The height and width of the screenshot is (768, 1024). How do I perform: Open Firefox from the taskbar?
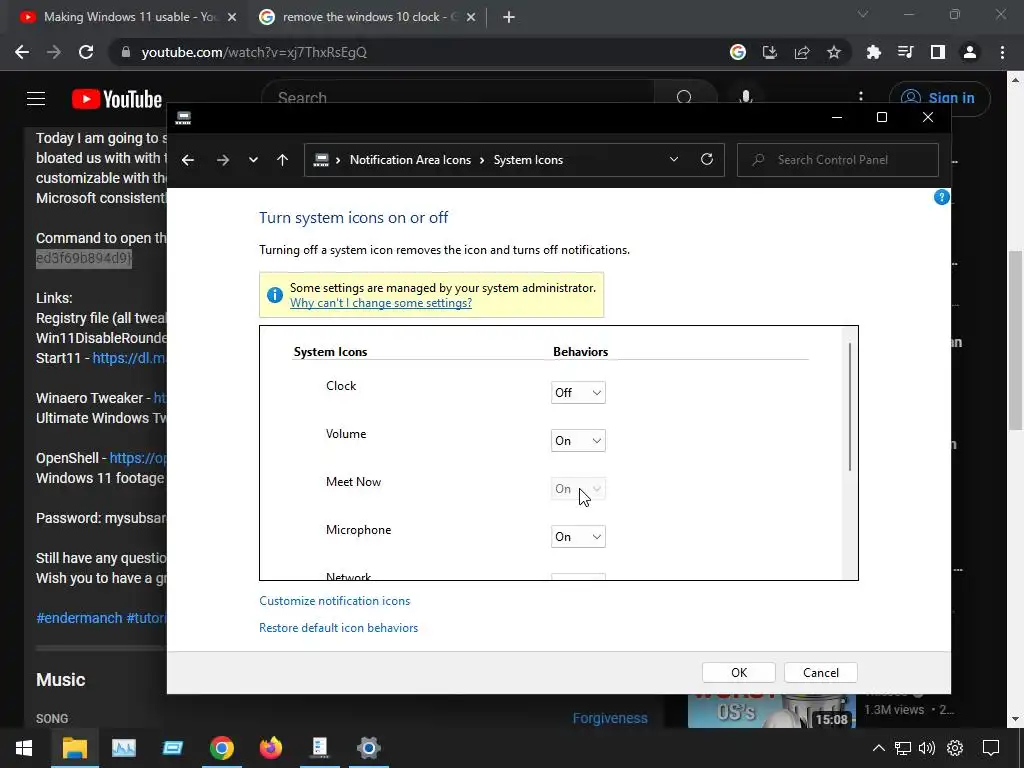pos(270,748)
